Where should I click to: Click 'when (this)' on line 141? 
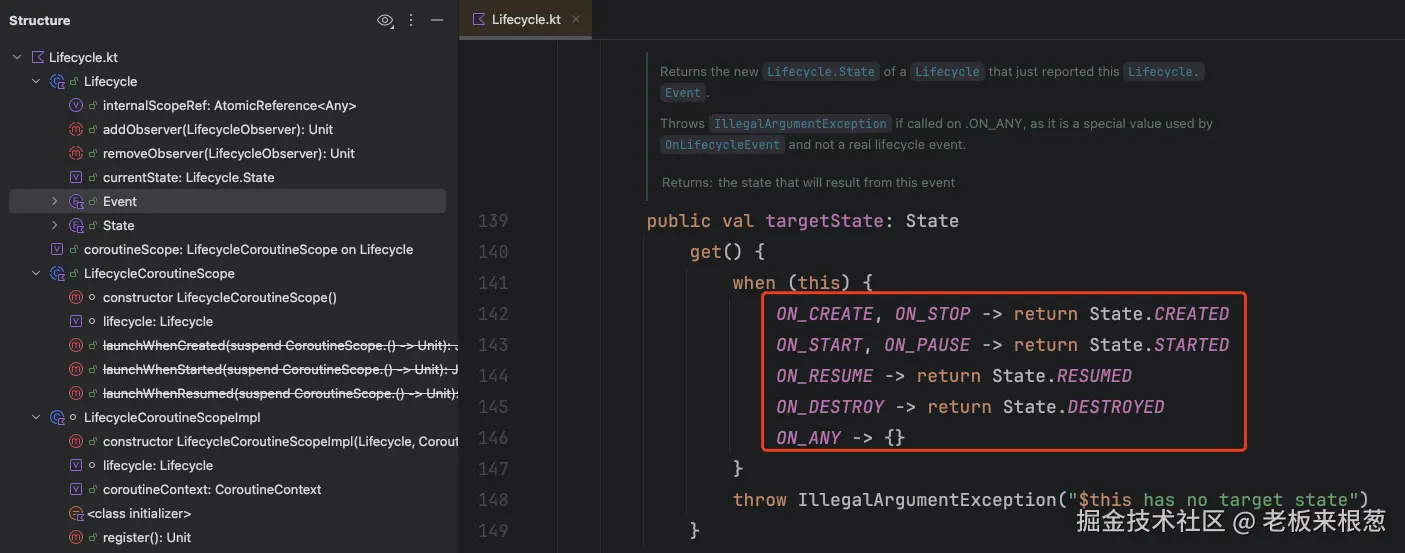coord(792,283)
